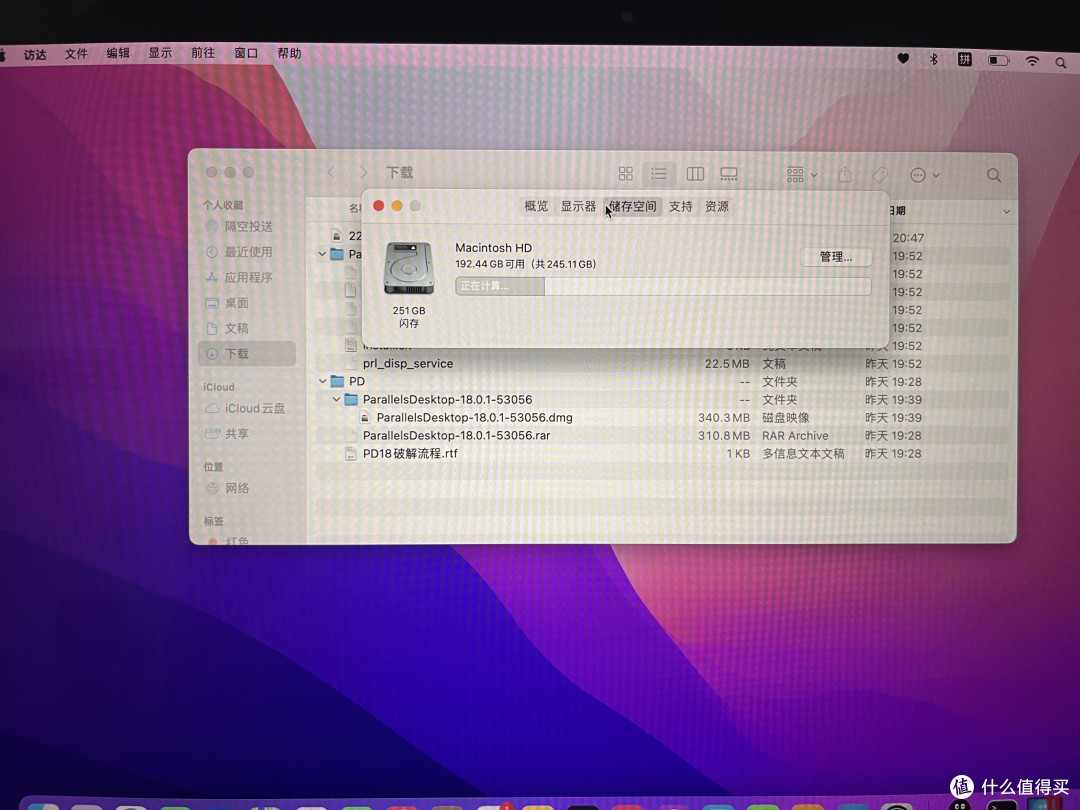Open the 窗口 menu
Viewport: 1080px width, 810px height.
click(x=245, y=53)
